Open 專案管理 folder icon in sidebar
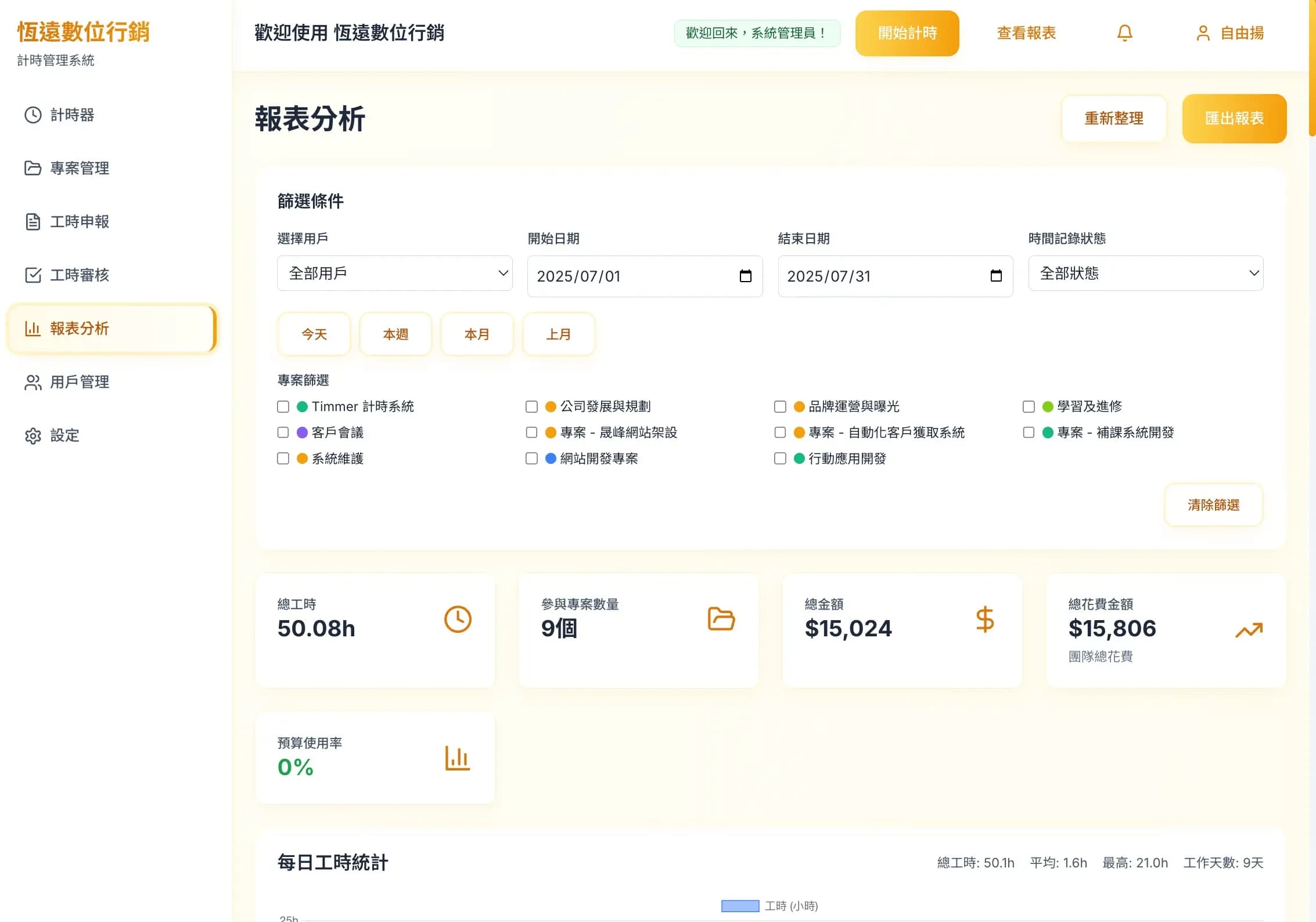The width and height of the screenshot is (1316, 922). point(33,168)
